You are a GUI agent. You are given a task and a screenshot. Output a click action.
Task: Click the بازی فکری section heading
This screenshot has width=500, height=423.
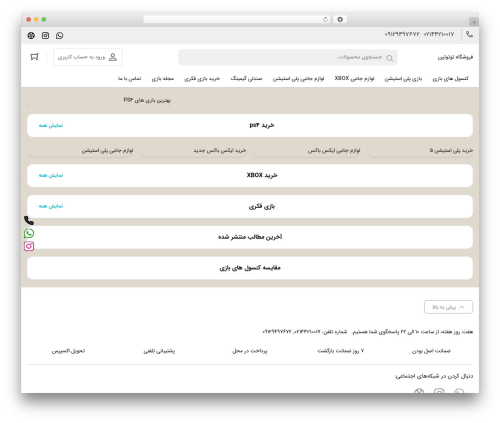(x=262, y=206)
